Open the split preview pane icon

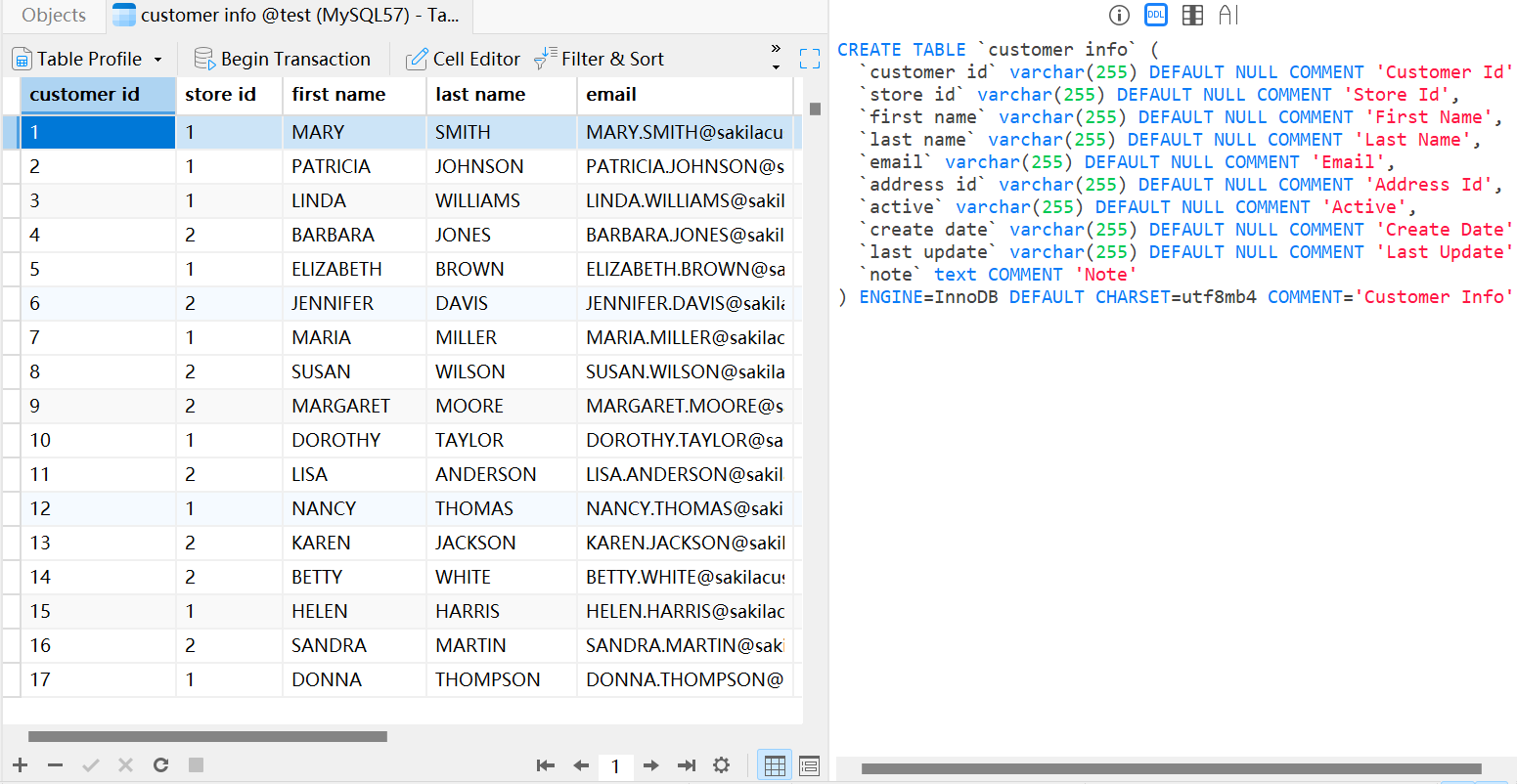(x=1192, y=15)
